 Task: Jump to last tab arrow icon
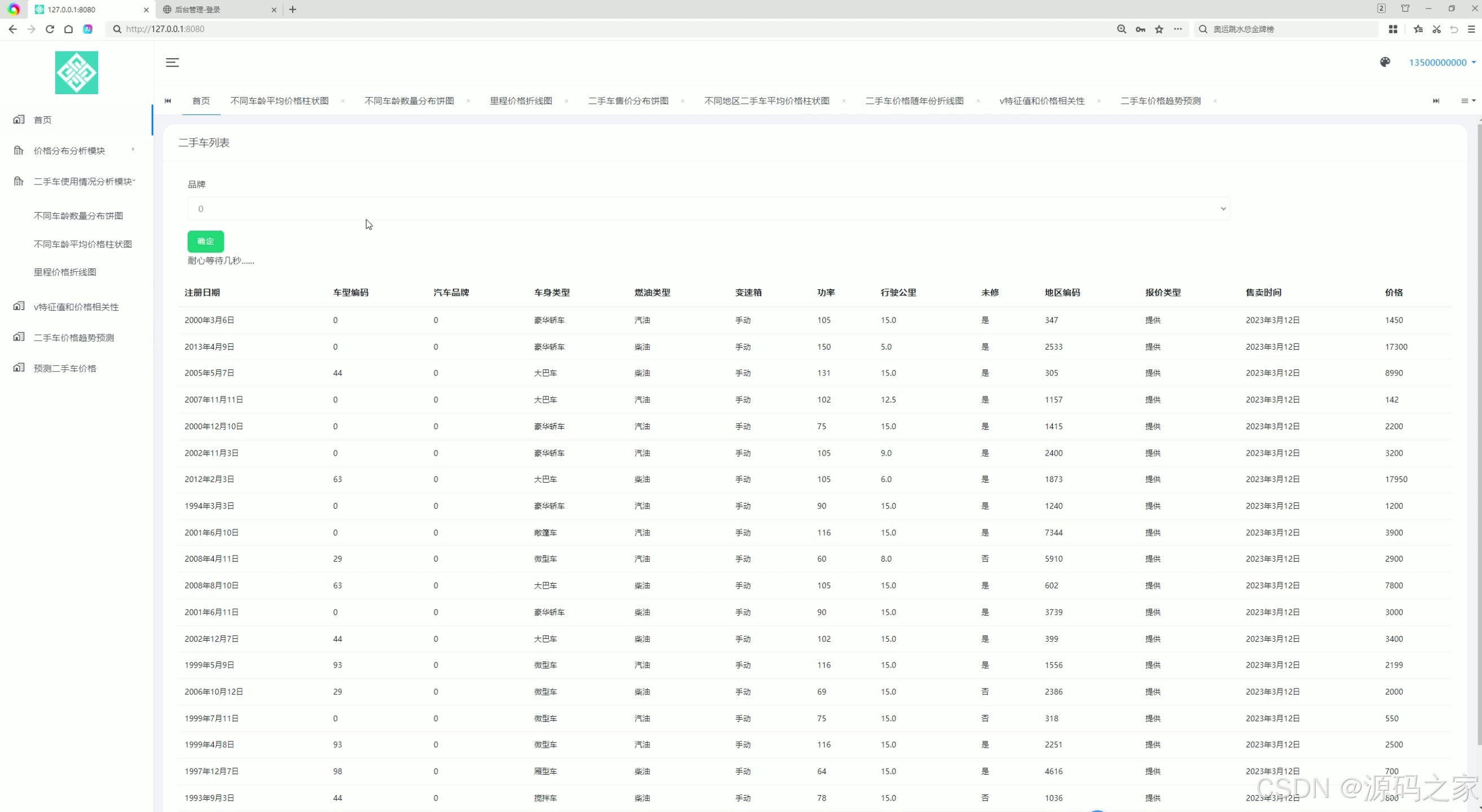(x=1435, y=100)
